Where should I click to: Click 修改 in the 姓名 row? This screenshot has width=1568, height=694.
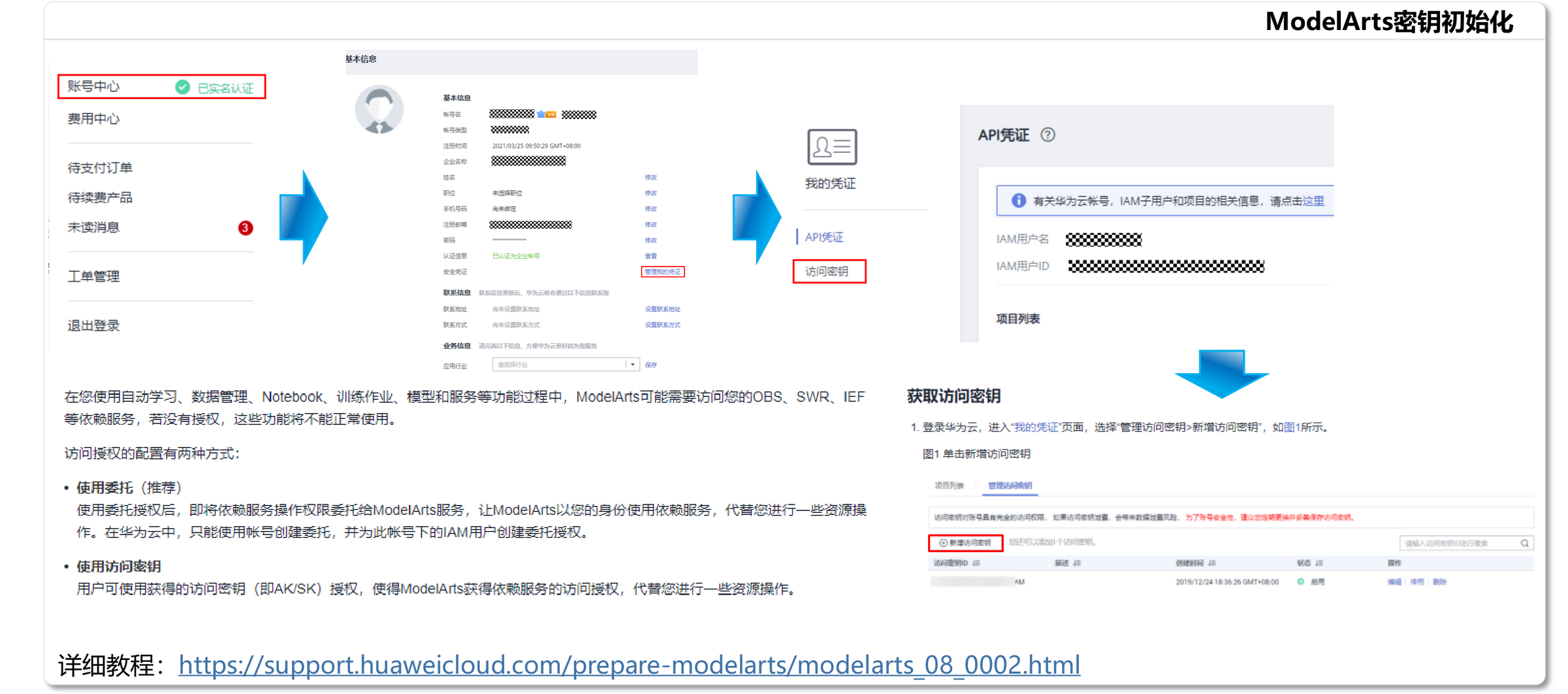650,177
